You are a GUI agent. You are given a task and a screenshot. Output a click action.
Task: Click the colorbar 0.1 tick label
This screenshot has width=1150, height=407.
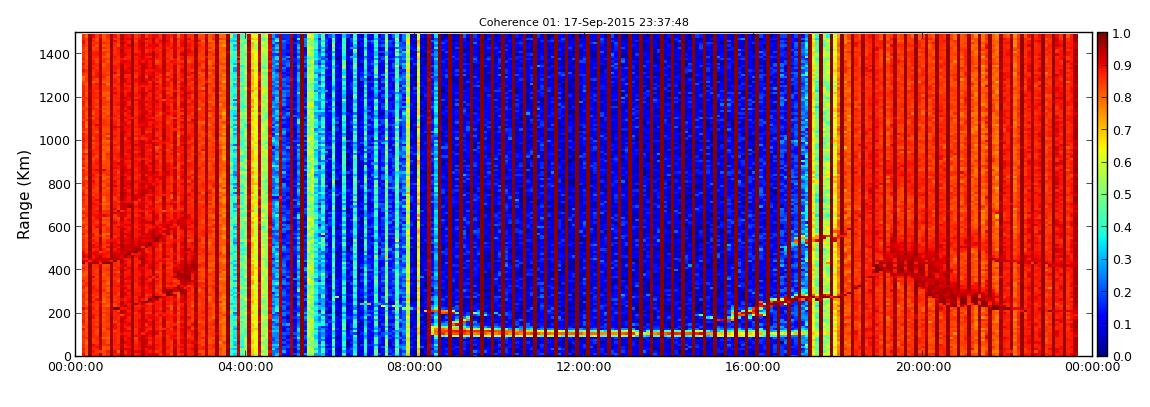tap(1122, 324)
